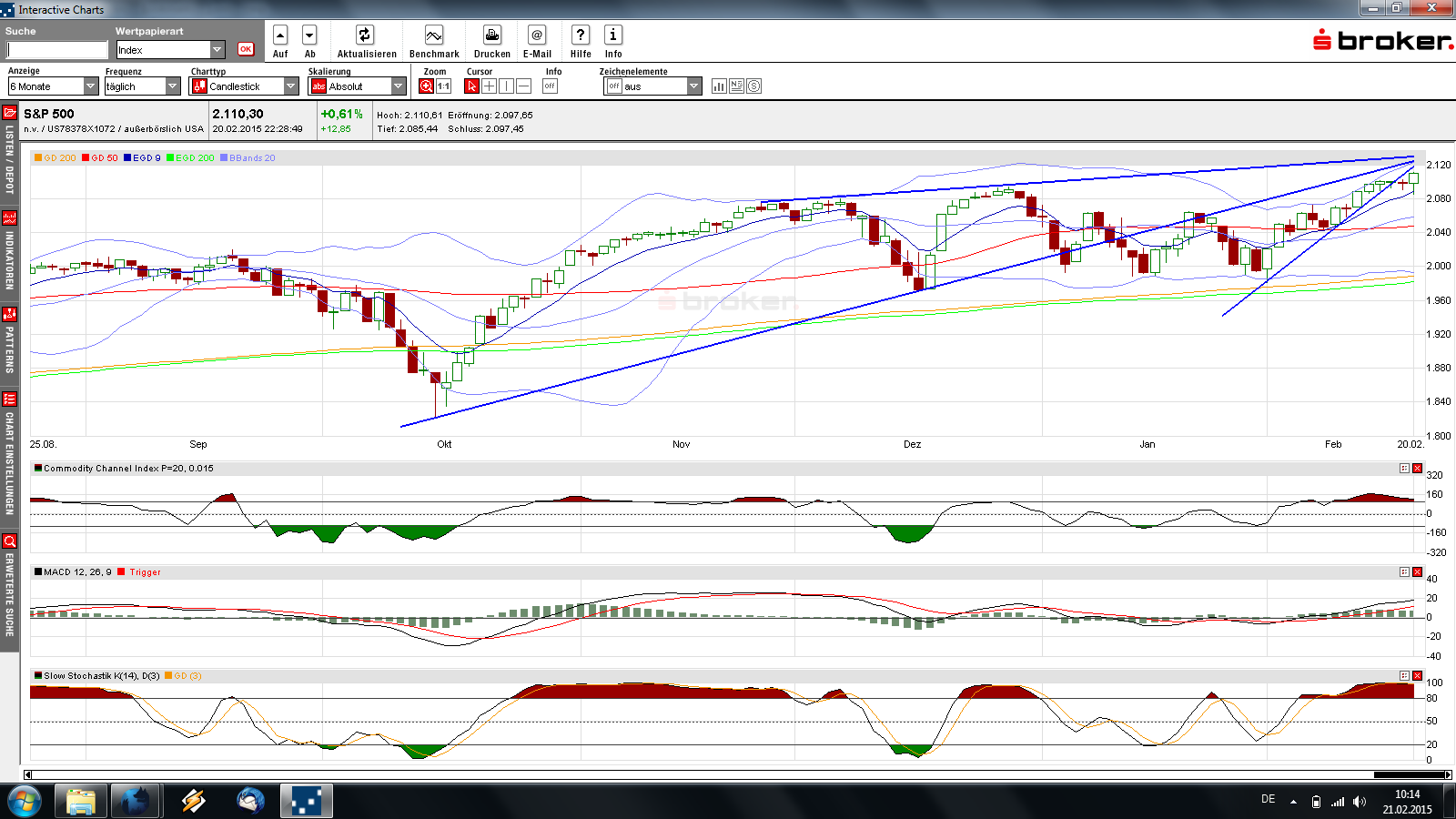Open the Erweiterte Suche sidebar panel

(9, 585)
